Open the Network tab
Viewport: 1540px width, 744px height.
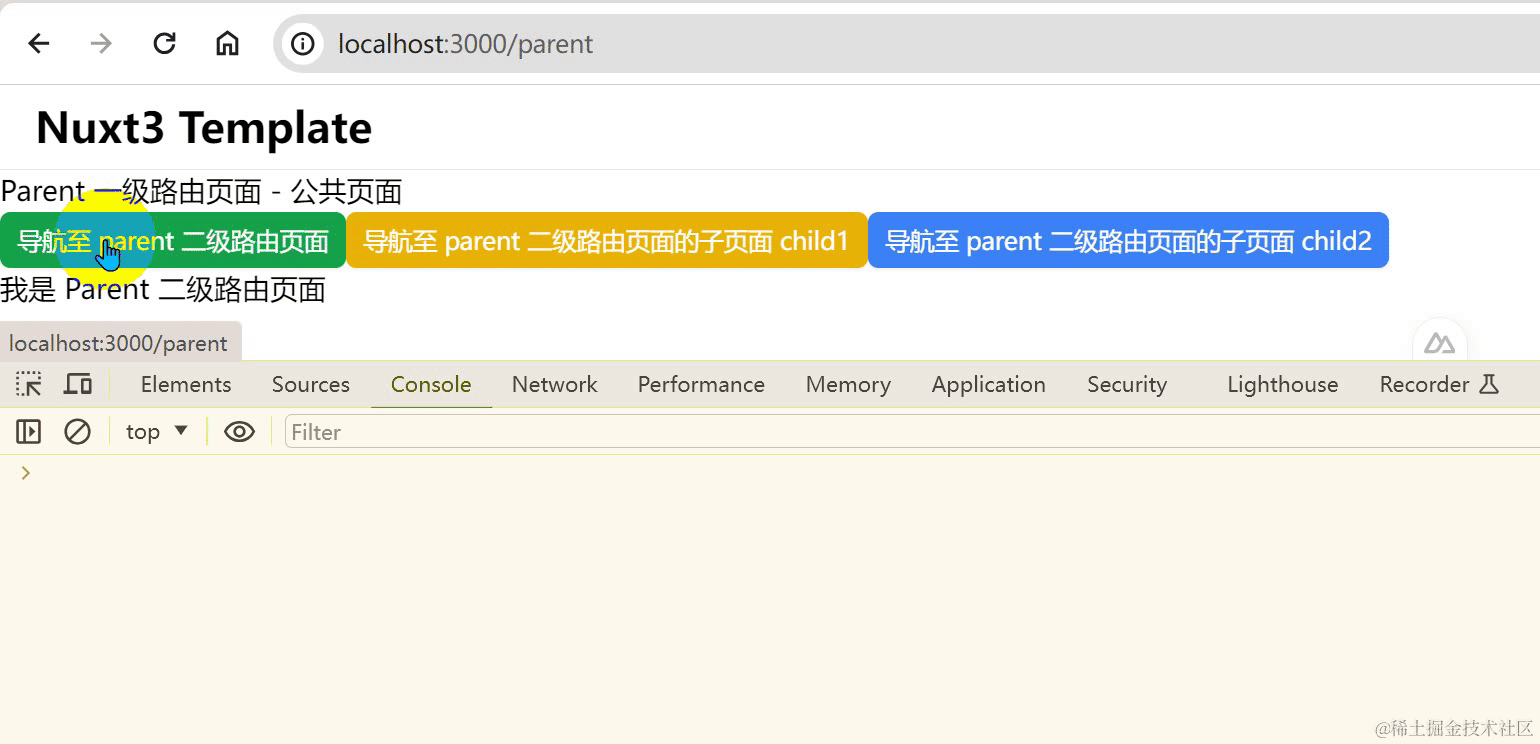[x=555, y=385]
